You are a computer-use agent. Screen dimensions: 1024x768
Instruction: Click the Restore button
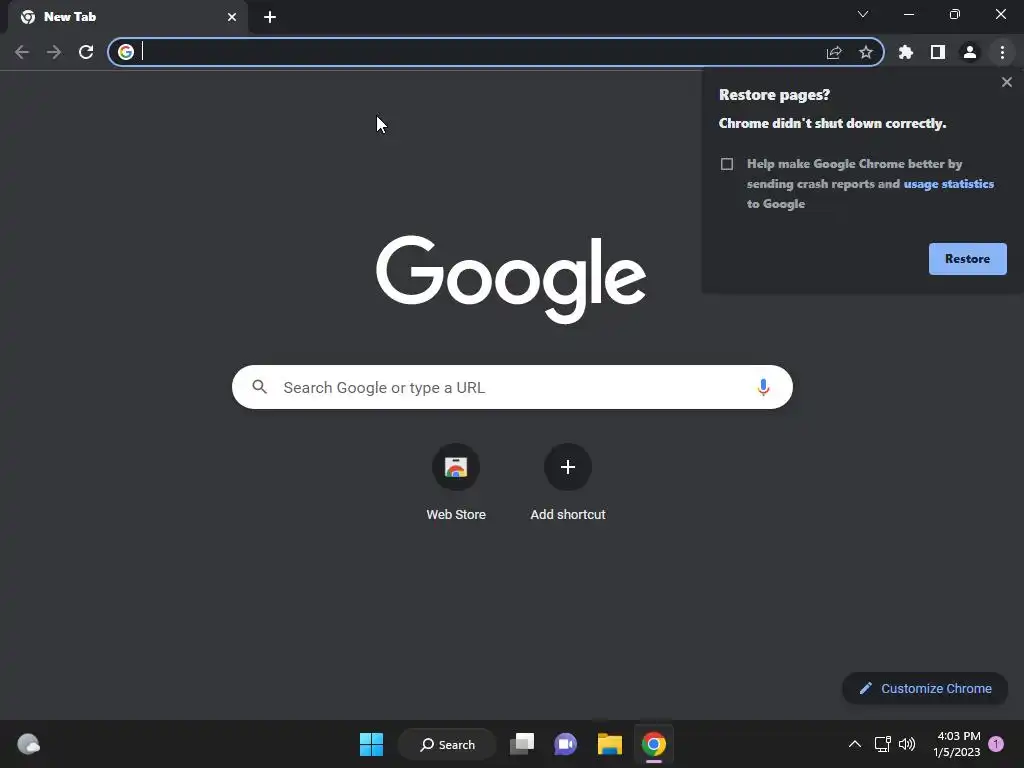click(967, 259)
